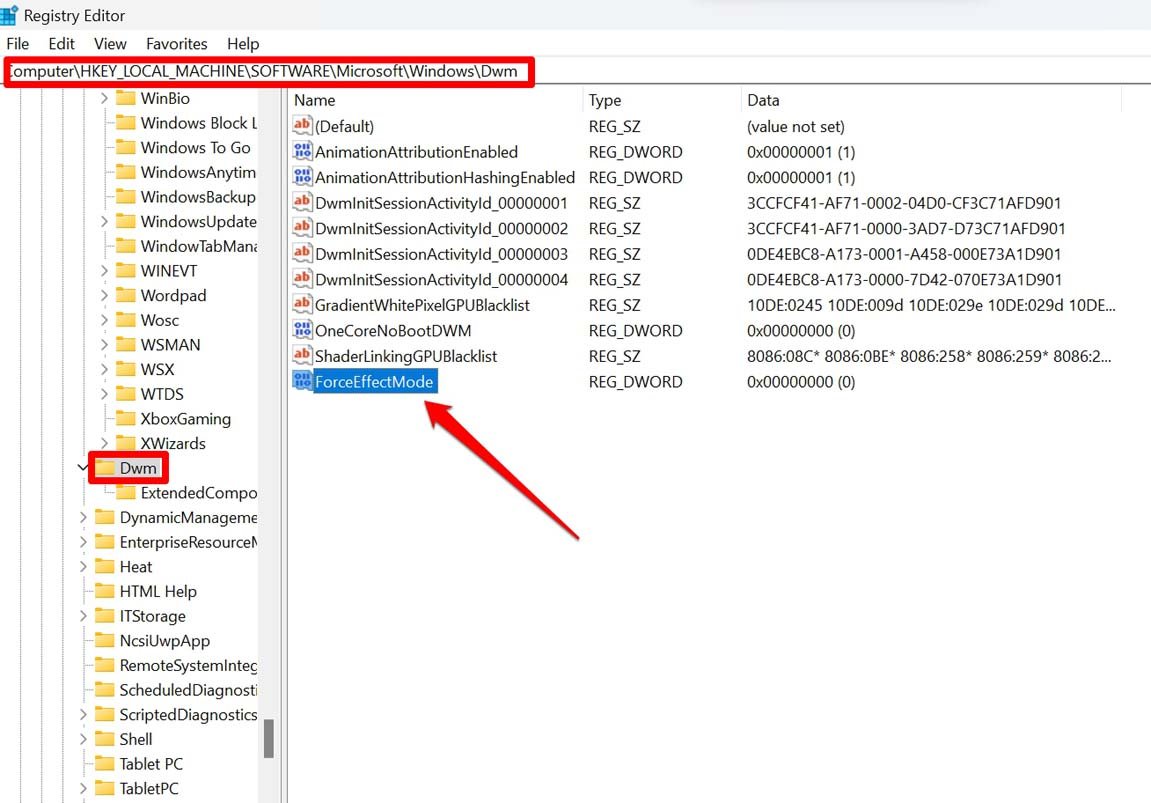Click the Wordpad folder icon
This screenshot has height=803, width=1151.
[125, 295]
